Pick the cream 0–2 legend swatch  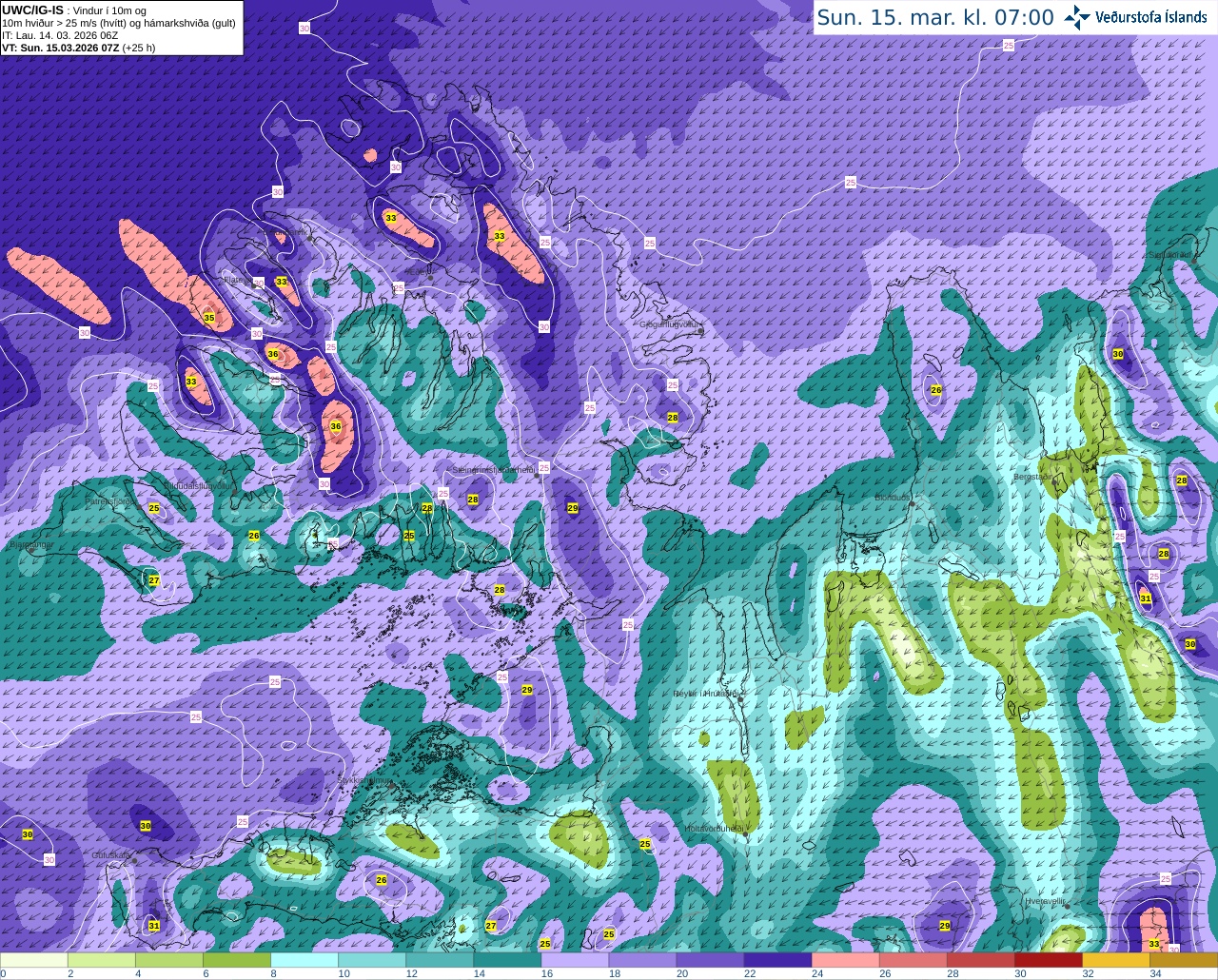[x=34, y=960]
